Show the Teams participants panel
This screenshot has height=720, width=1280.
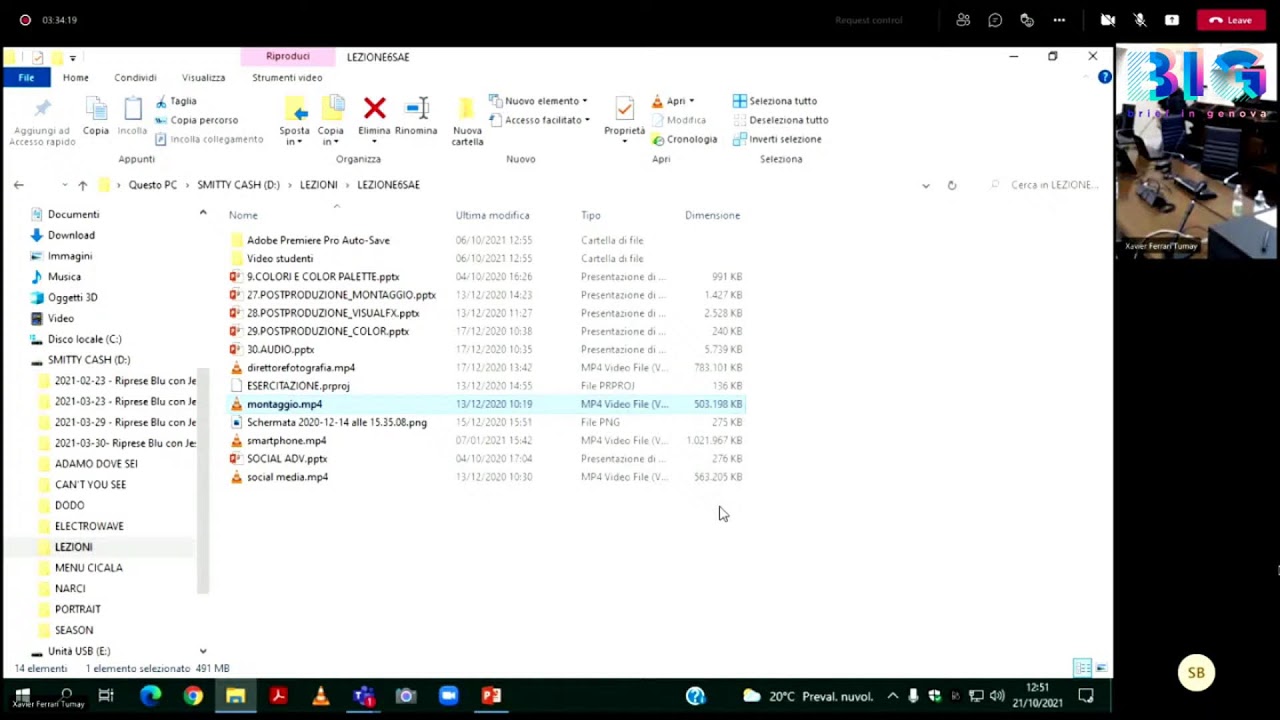click(963, 20)
